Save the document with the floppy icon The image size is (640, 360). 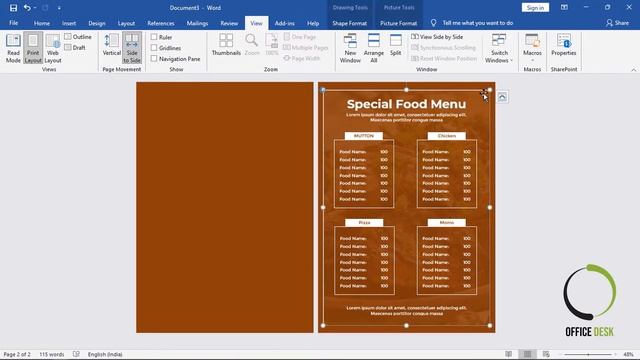[x=13, y=8]
